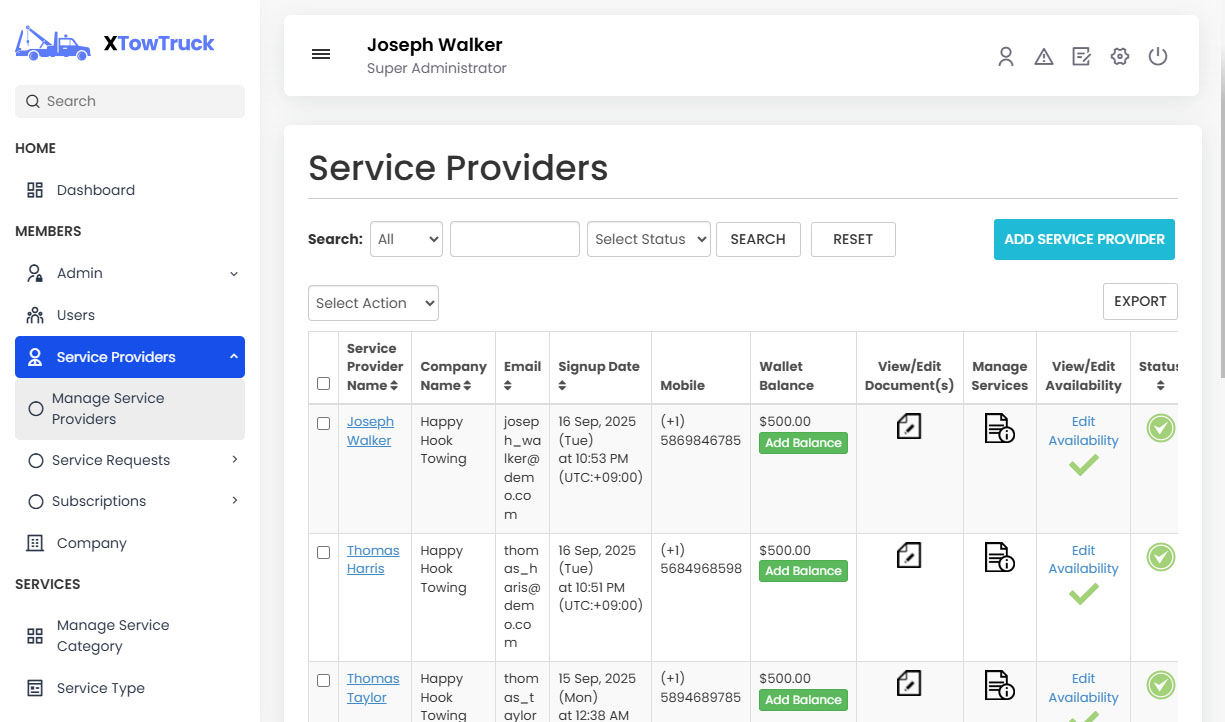The width and height of the screenshot is (1225, 722).
Task: Click the green status toggle for Thomas Taylor
Action: pyautogui.click(x=1160, y=685)
